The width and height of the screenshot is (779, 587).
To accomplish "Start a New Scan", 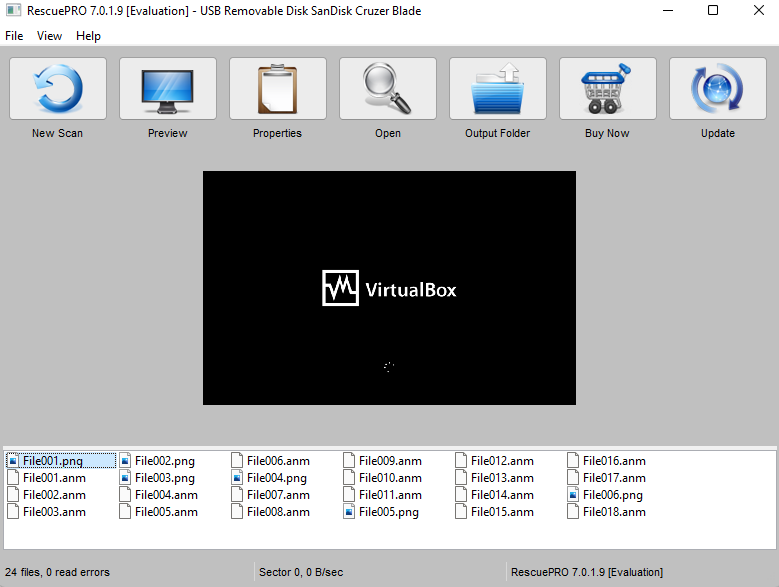I will pyautogui.click(x=58, y=89).
